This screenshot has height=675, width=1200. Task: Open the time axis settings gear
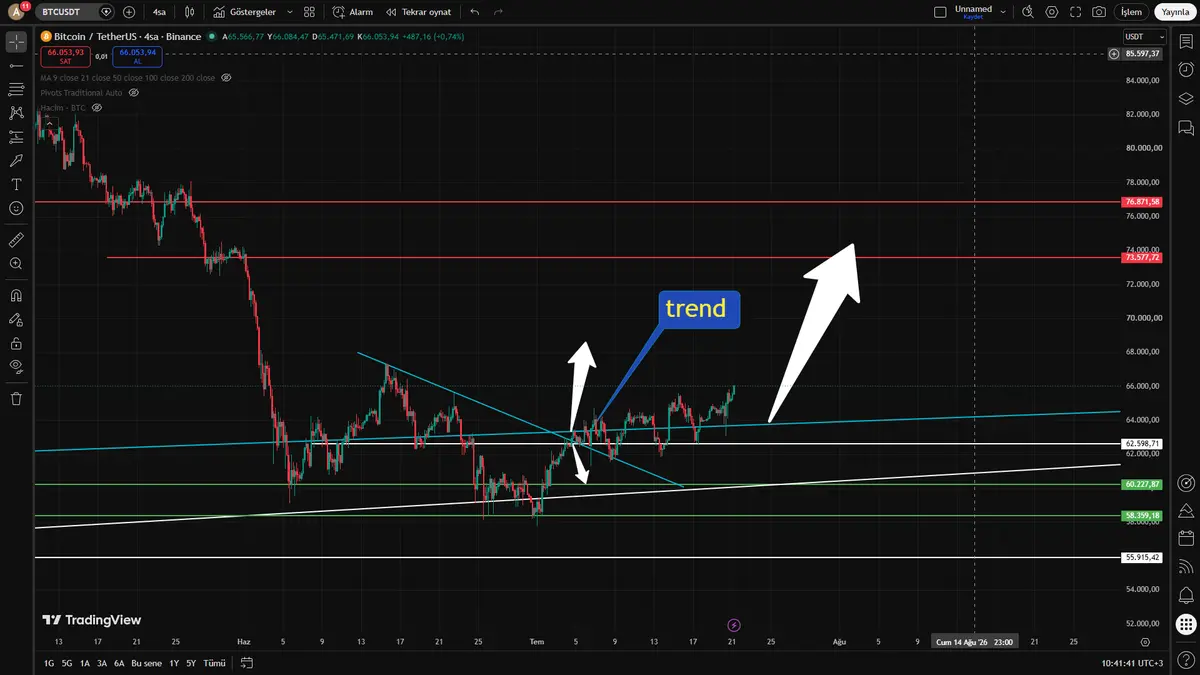click(1144, 642)
